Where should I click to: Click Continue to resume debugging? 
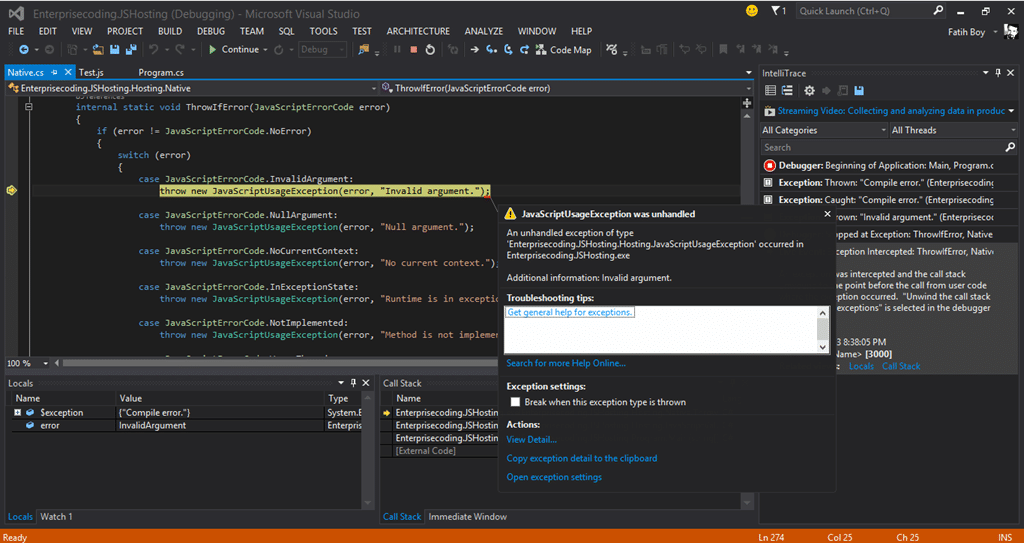(234, 50)
